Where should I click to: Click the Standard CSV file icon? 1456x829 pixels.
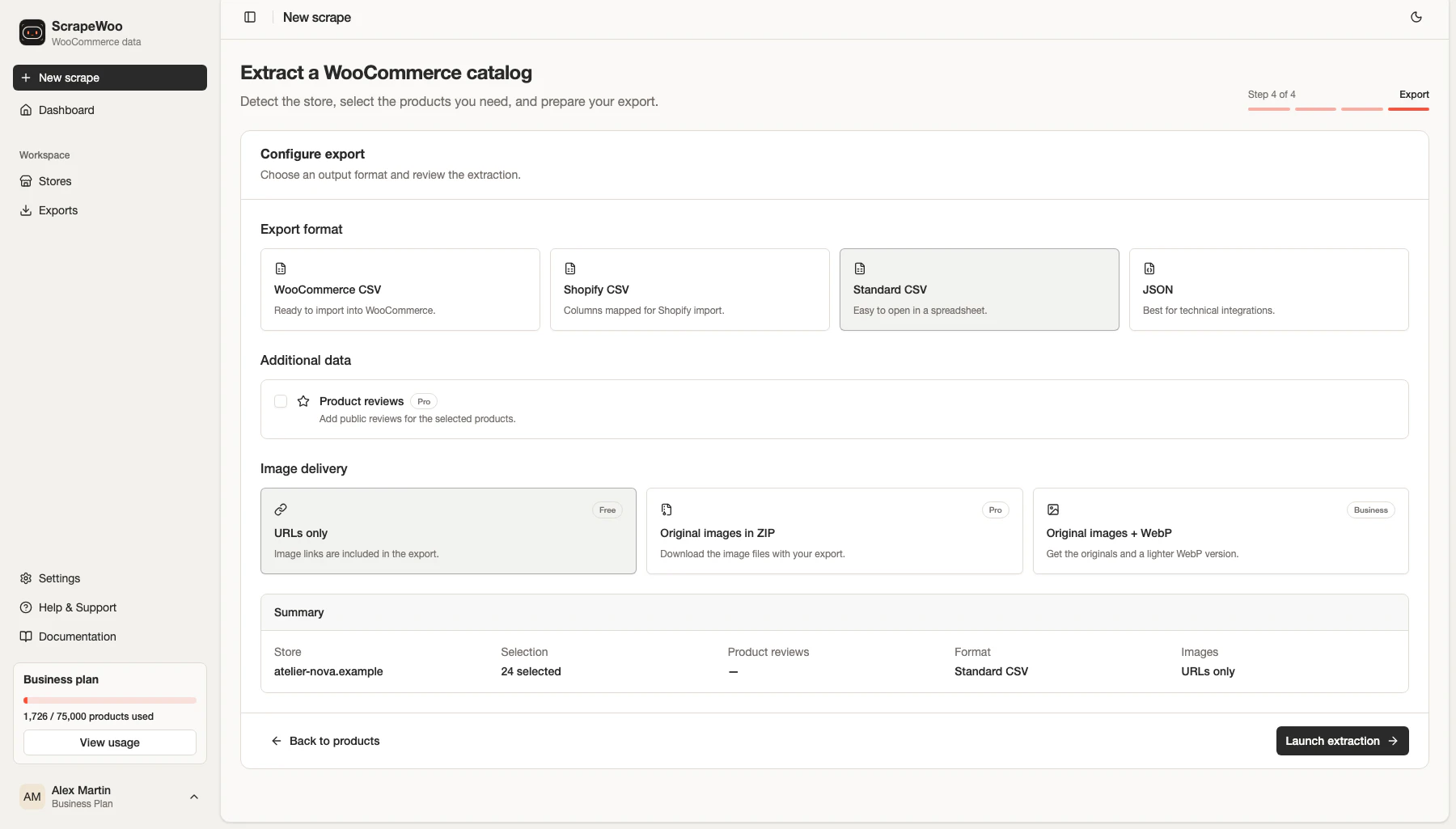[x=860, y=269]
